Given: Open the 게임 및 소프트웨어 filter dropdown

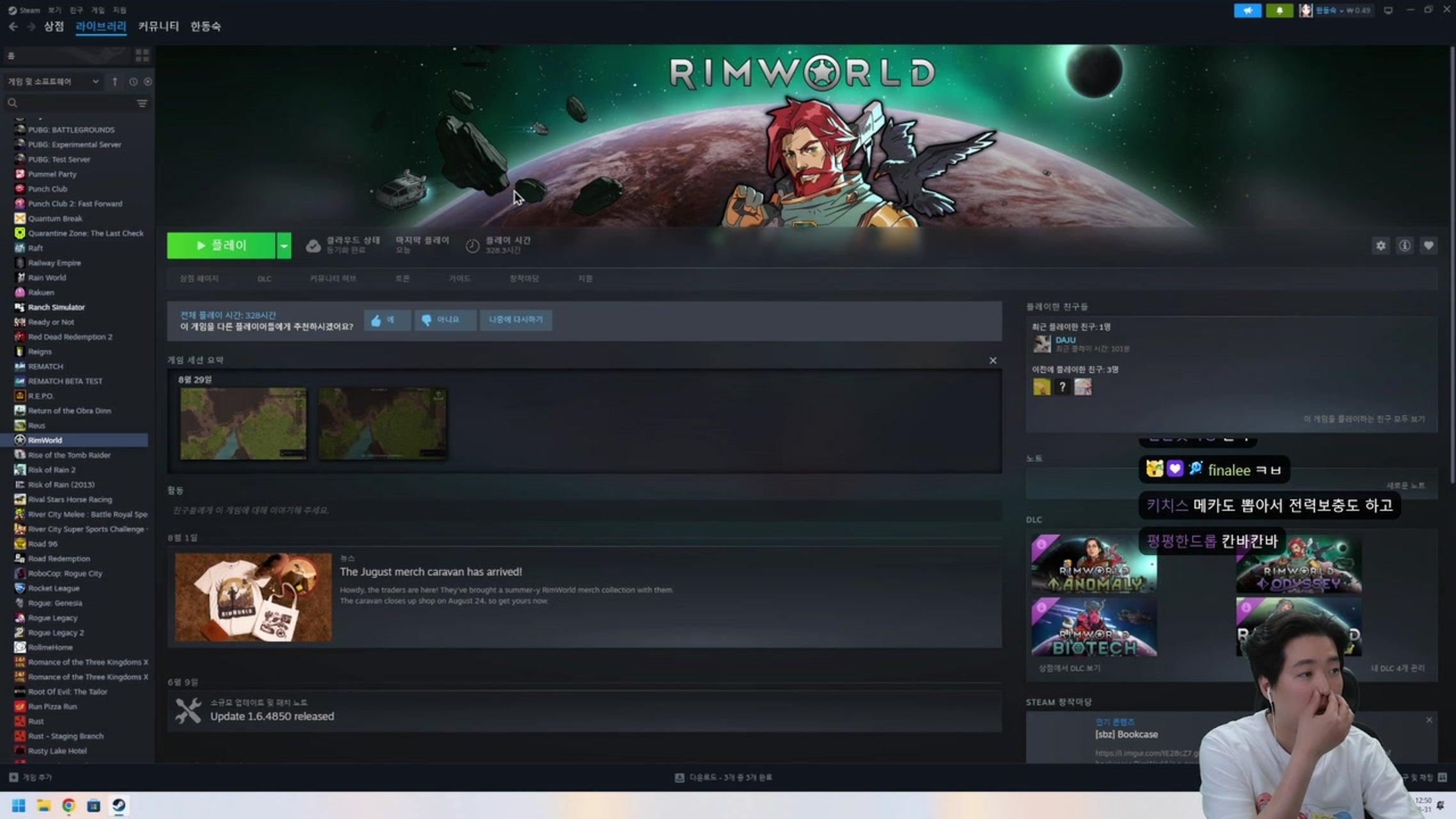Looking at the screenshot, I should tap(54, 81).
